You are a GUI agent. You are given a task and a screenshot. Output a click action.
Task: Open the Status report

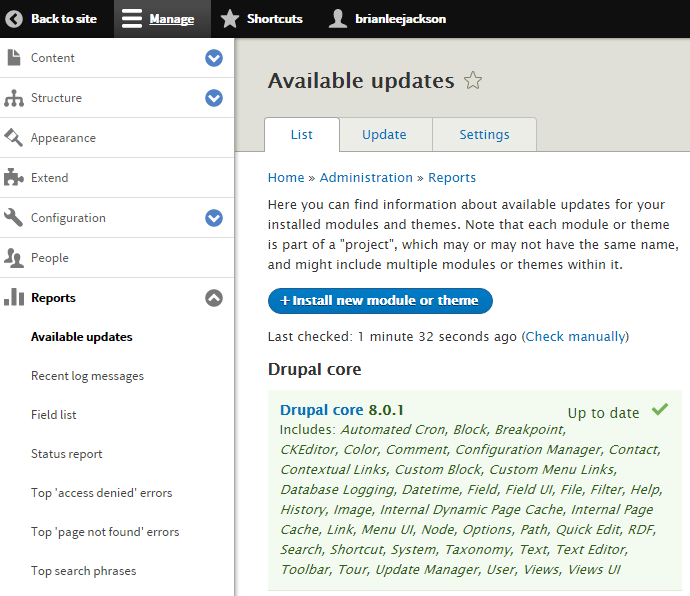[x=66, y=454]
